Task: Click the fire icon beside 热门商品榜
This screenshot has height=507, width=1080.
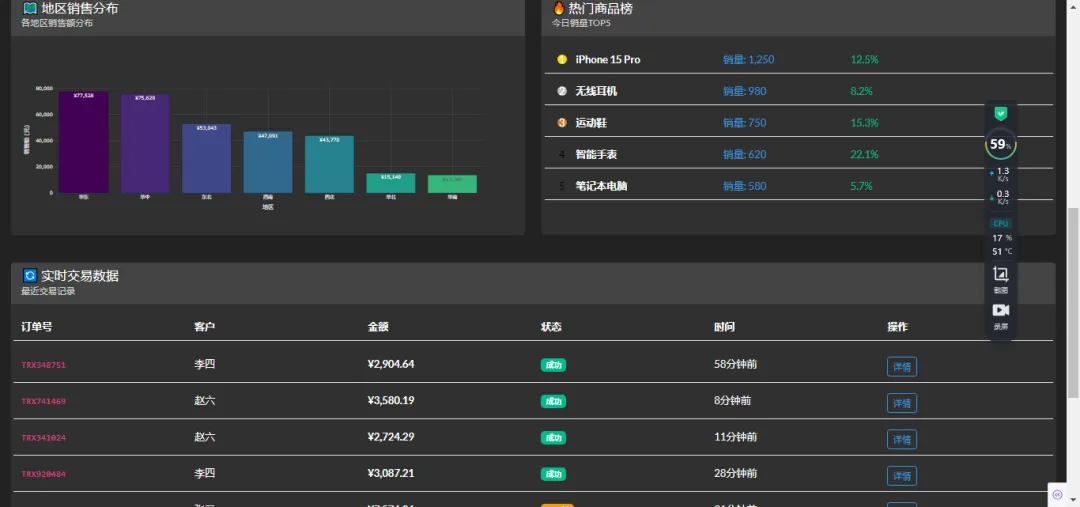Action: [559, 8]
